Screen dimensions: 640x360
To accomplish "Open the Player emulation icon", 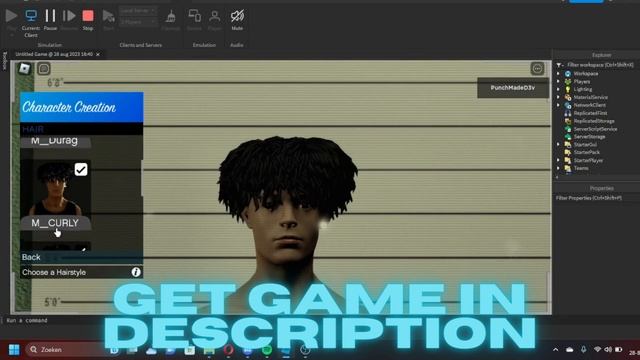I will click(x=214, y=16).
